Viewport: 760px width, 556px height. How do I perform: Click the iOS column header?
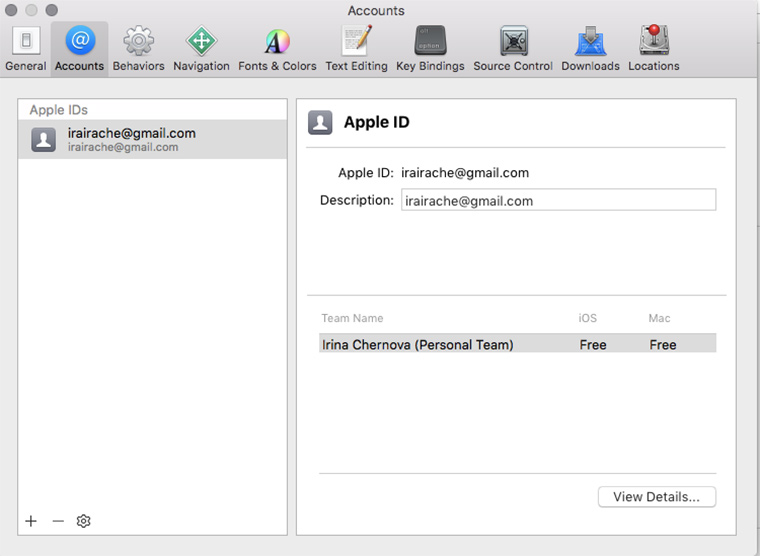tap(587, 318)
